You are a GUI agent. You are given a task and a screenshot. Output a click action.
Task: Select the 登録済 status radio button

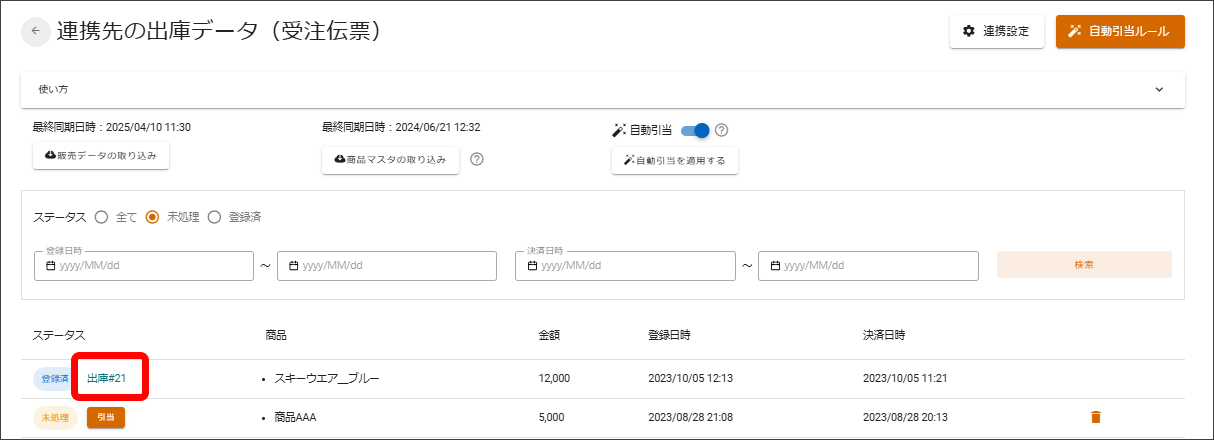[214, 217]
